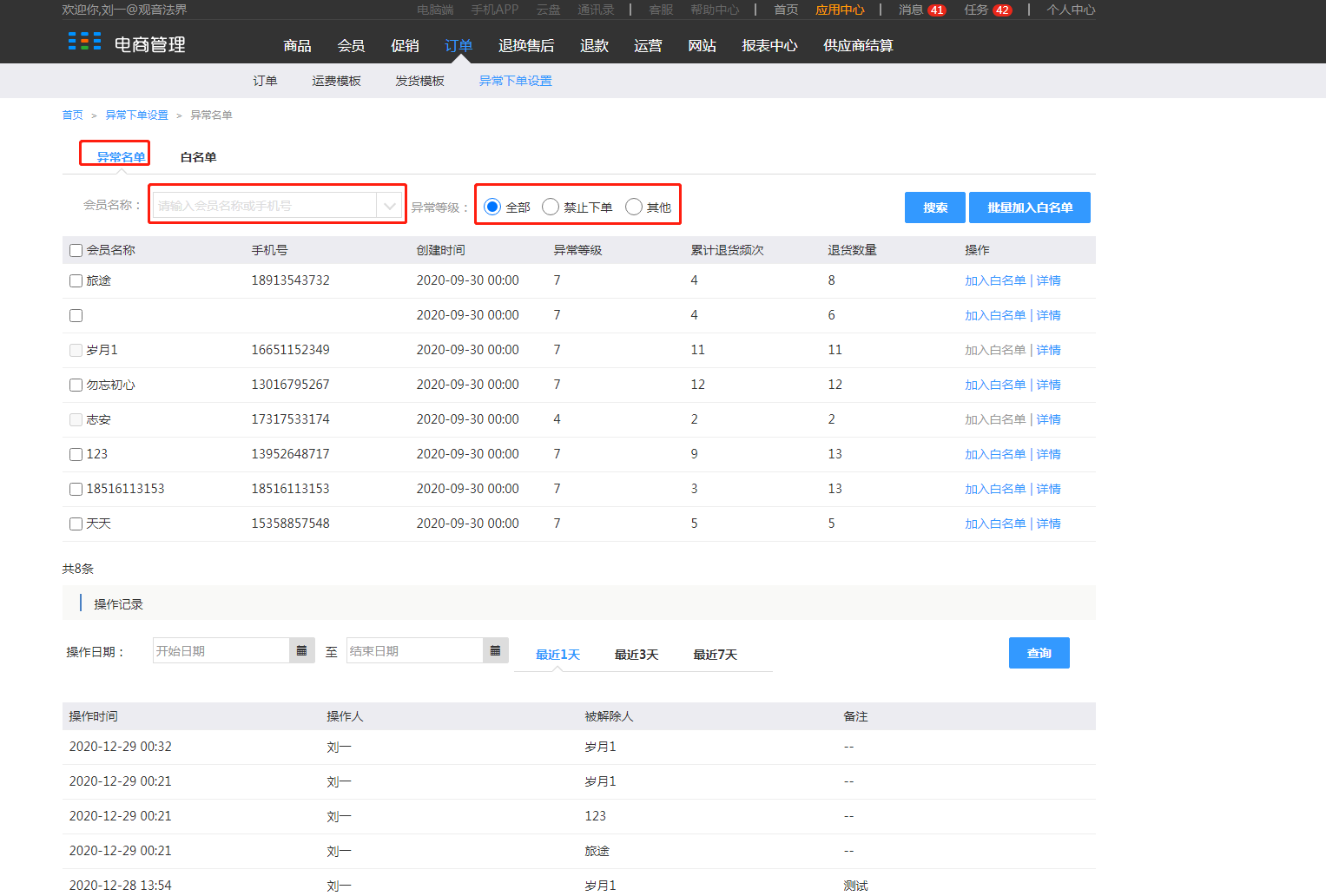Image resolution: width=1326 pixels, height=896 pixels.
Task: Open 详情 for member 岁月1
Action: (x=1048, y=350)
